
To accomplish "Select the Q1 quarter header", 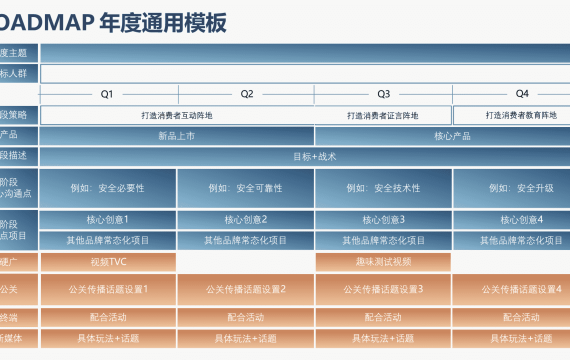I will (107, 94).
